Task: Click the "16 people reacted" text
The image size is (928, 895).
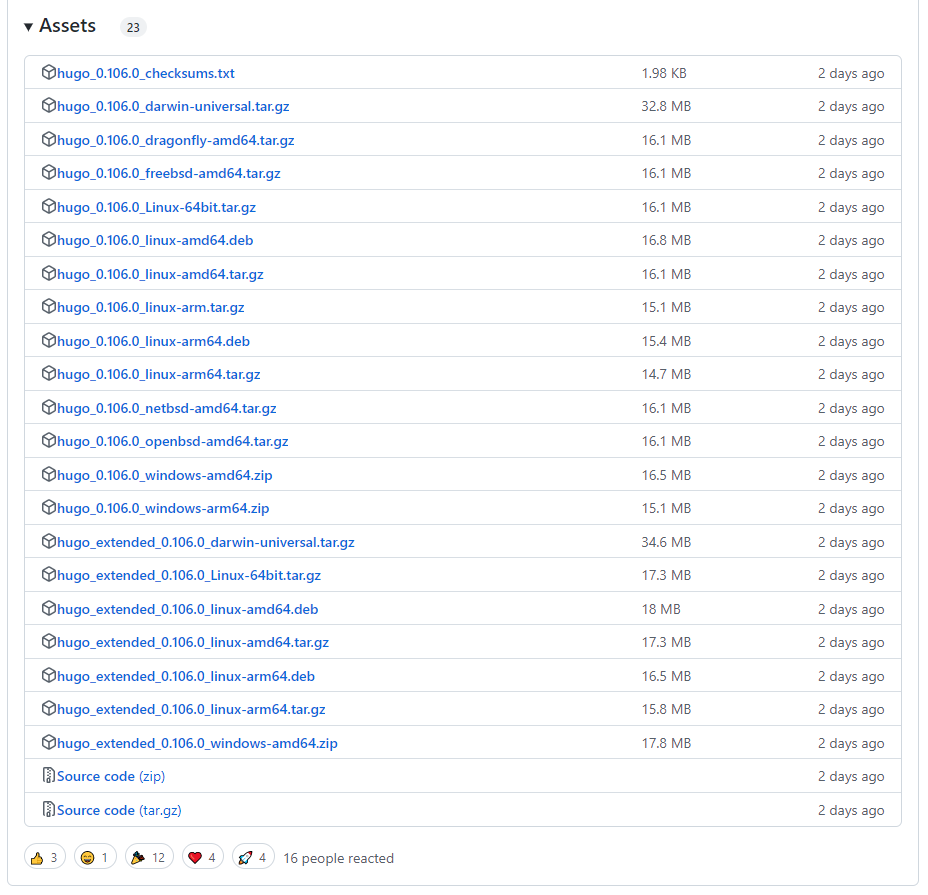Action: tap(339, 858)
